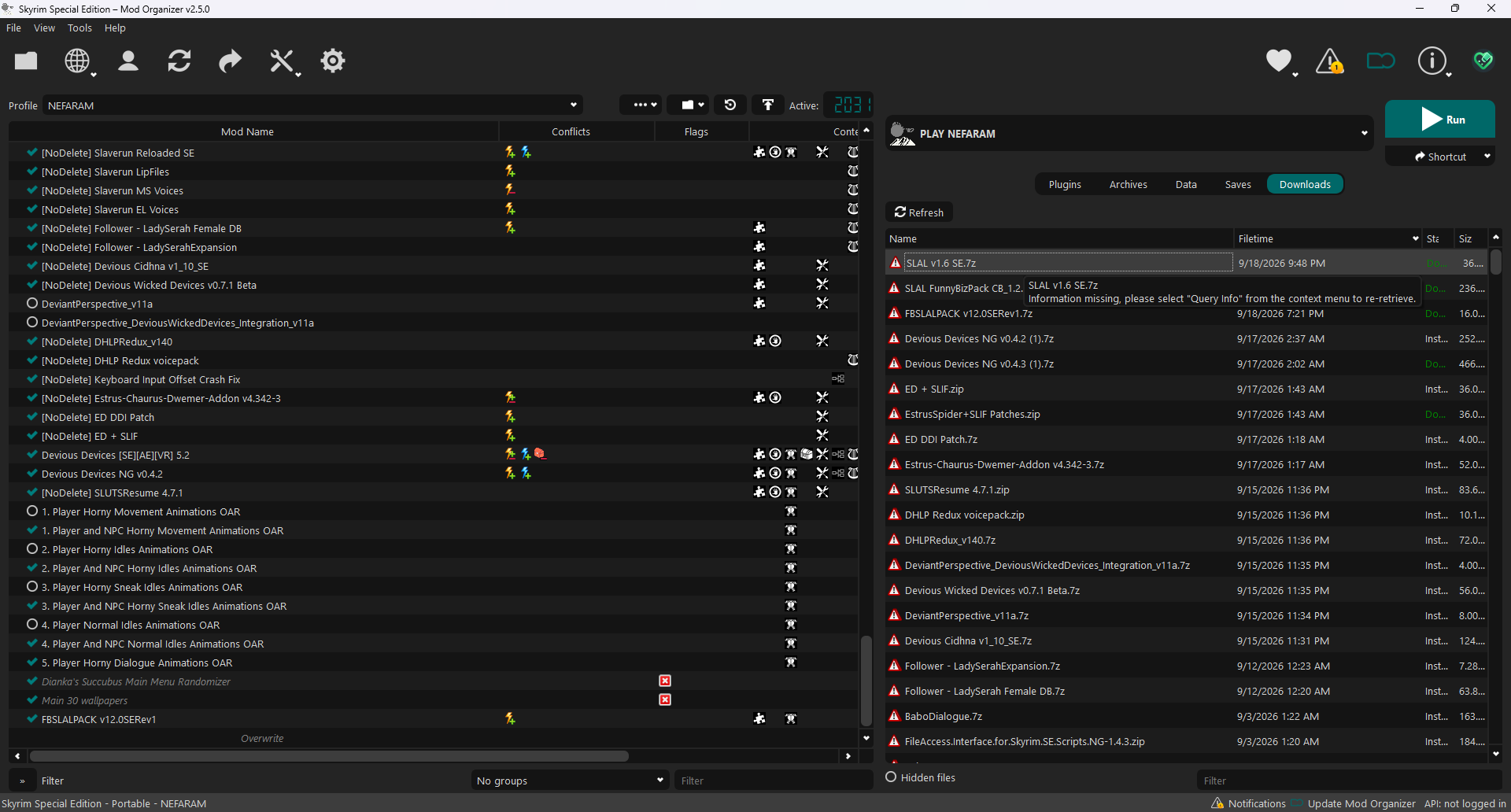
Task: Switch to the Archives tab
Action: (1128, 184)
